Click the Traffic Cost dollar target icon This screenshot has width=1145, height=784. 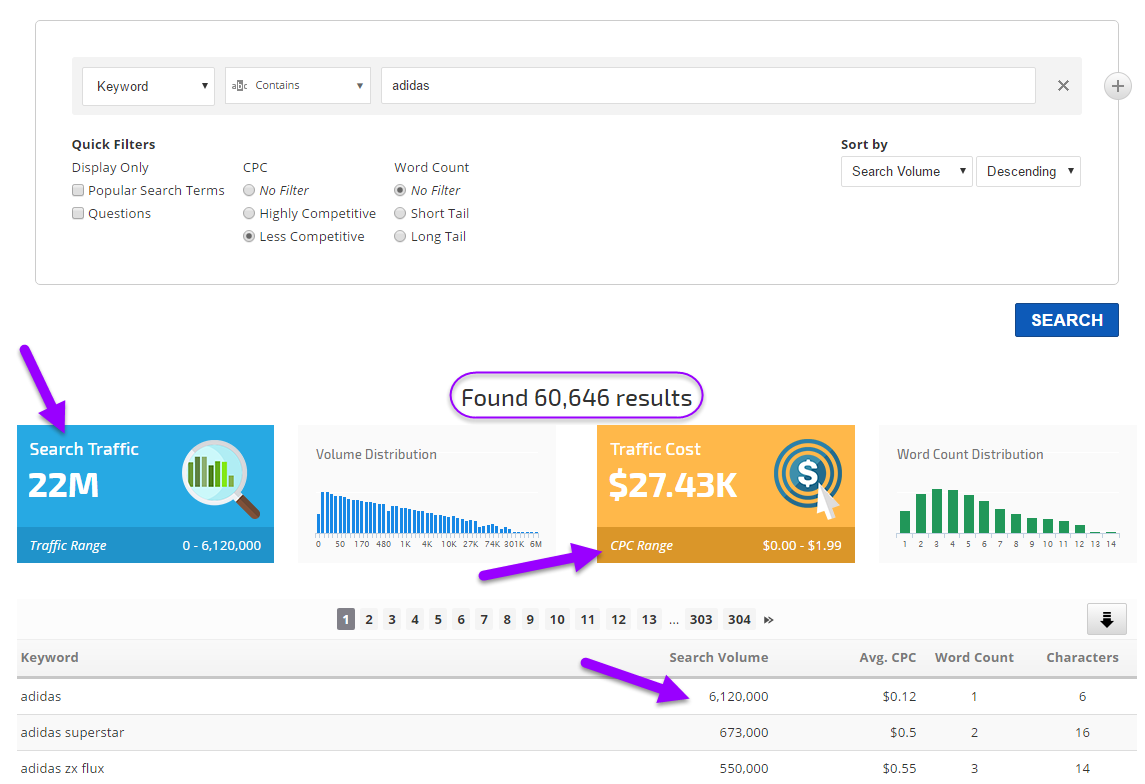point(808,478)
